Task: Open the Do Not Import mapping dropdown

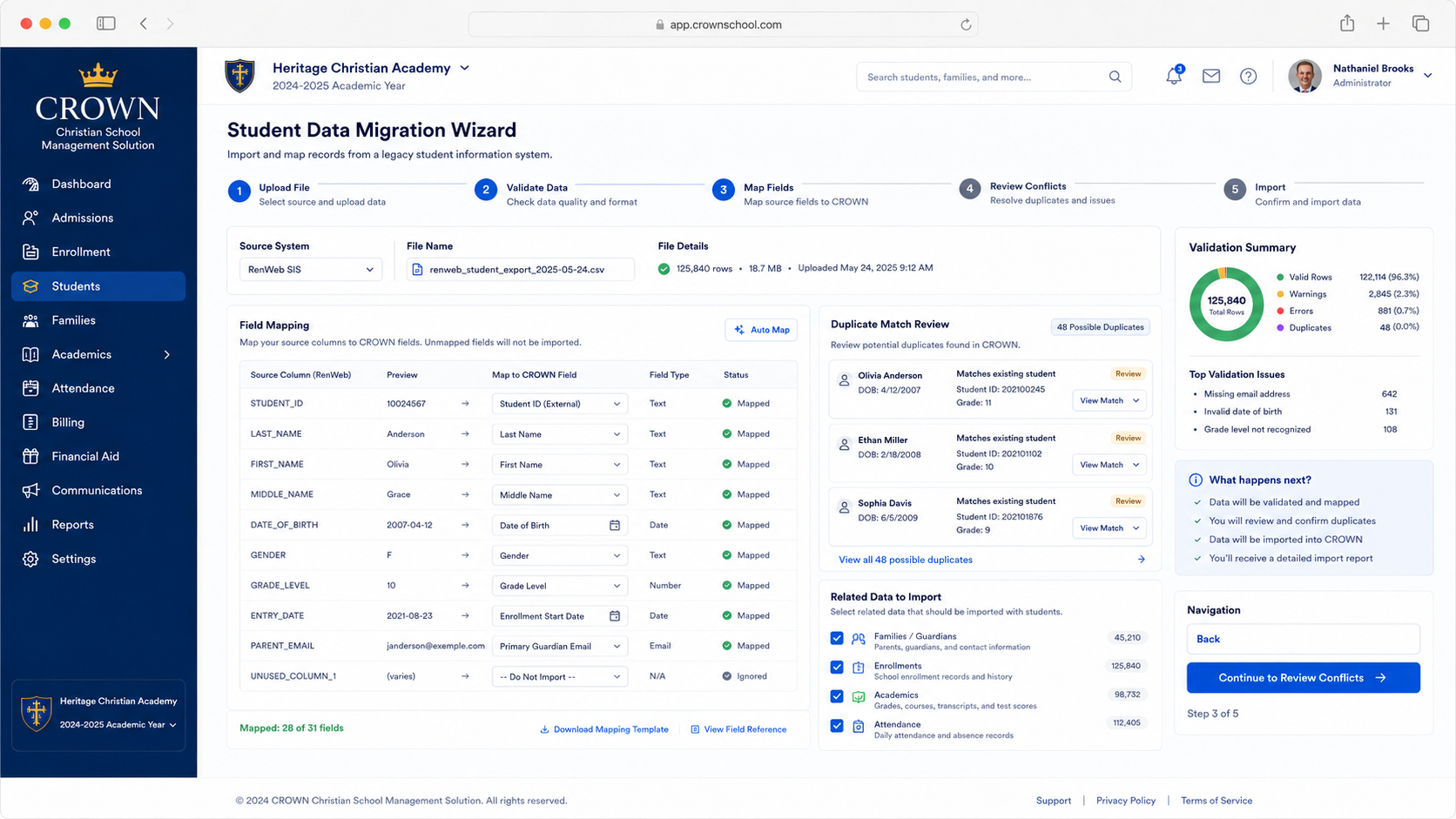Action: coord(559,676)
